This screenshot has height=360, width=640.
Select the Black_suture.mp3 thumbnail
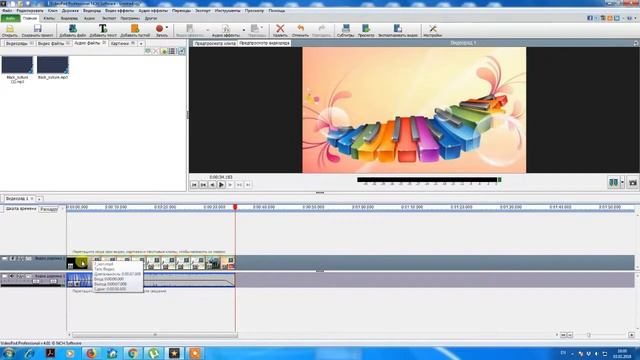click(53, 65)
